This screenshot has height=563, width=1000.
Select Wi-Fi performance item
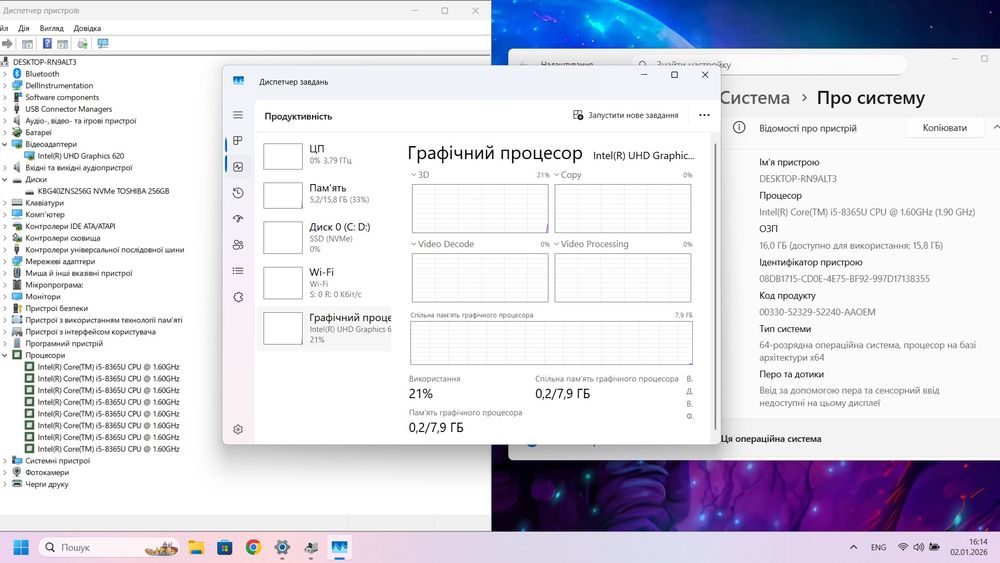coord(324,282)
